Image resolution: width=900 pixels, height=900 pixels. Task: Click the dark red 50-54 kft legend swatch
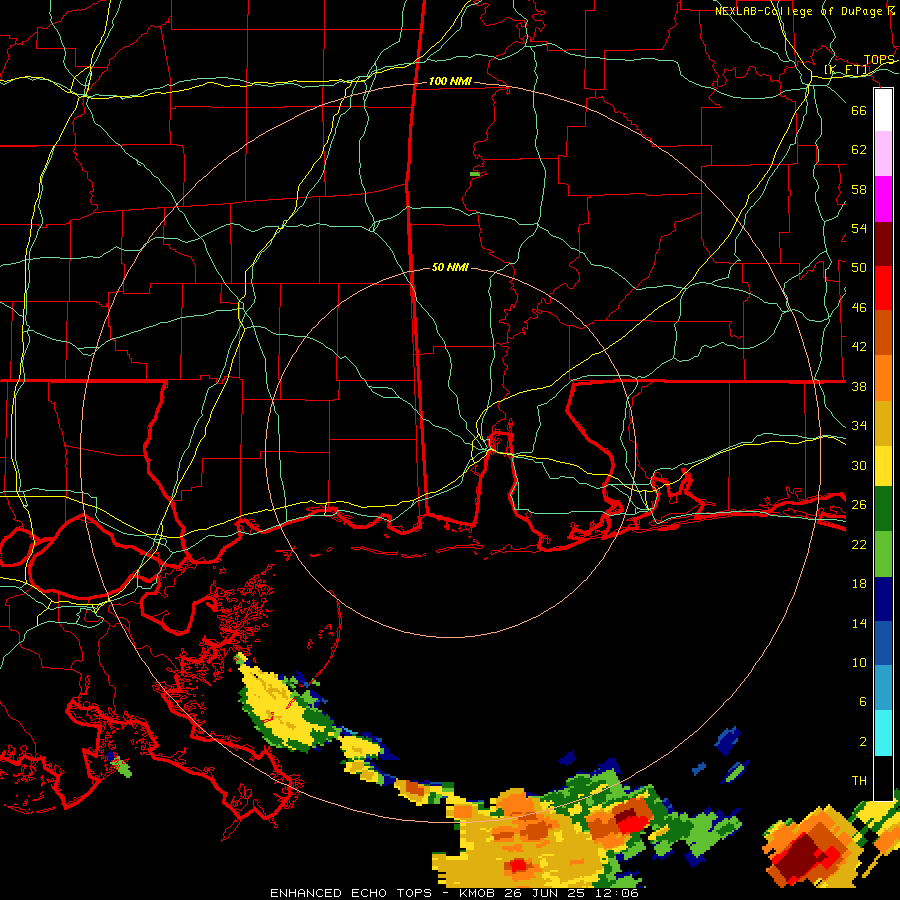tap(883, 243)
